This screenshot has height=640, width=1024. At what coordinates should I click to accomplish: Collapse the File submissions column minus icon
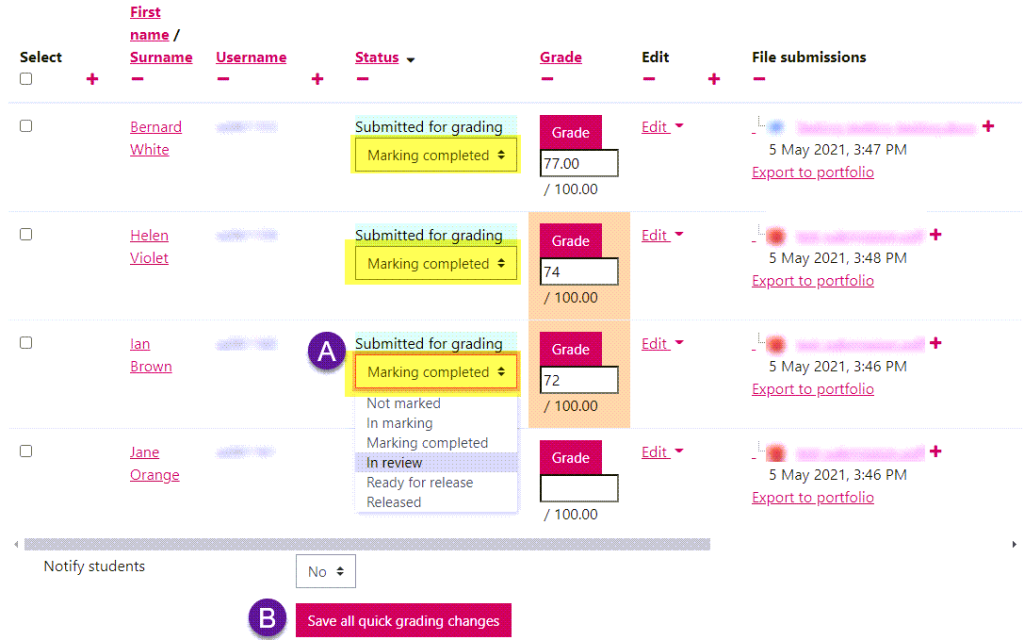click(759, 78)
